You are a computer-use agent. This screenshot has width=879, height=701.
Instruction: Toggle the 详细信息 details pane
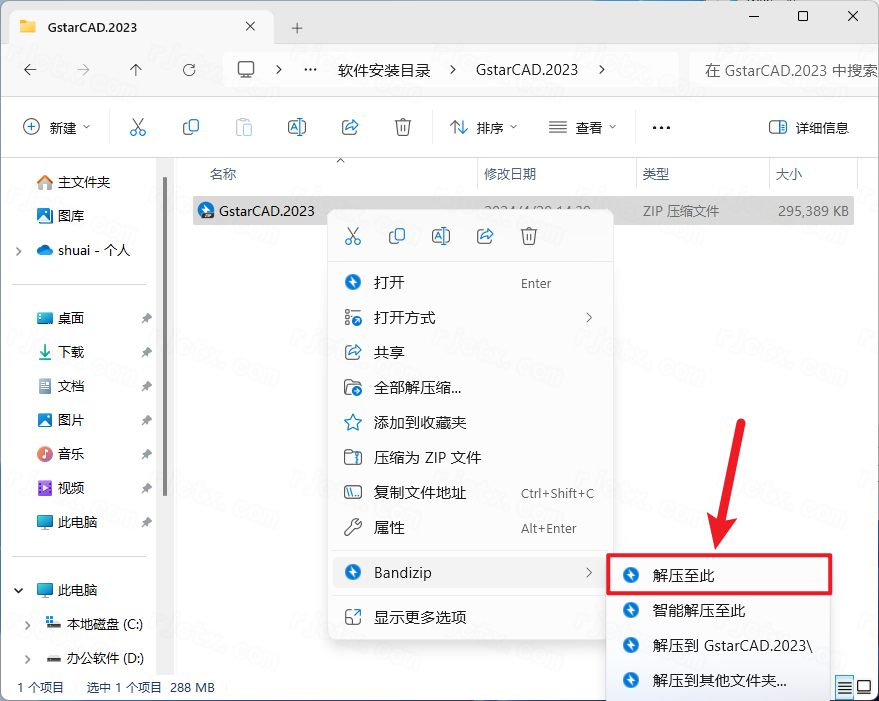tap(808, 127)
